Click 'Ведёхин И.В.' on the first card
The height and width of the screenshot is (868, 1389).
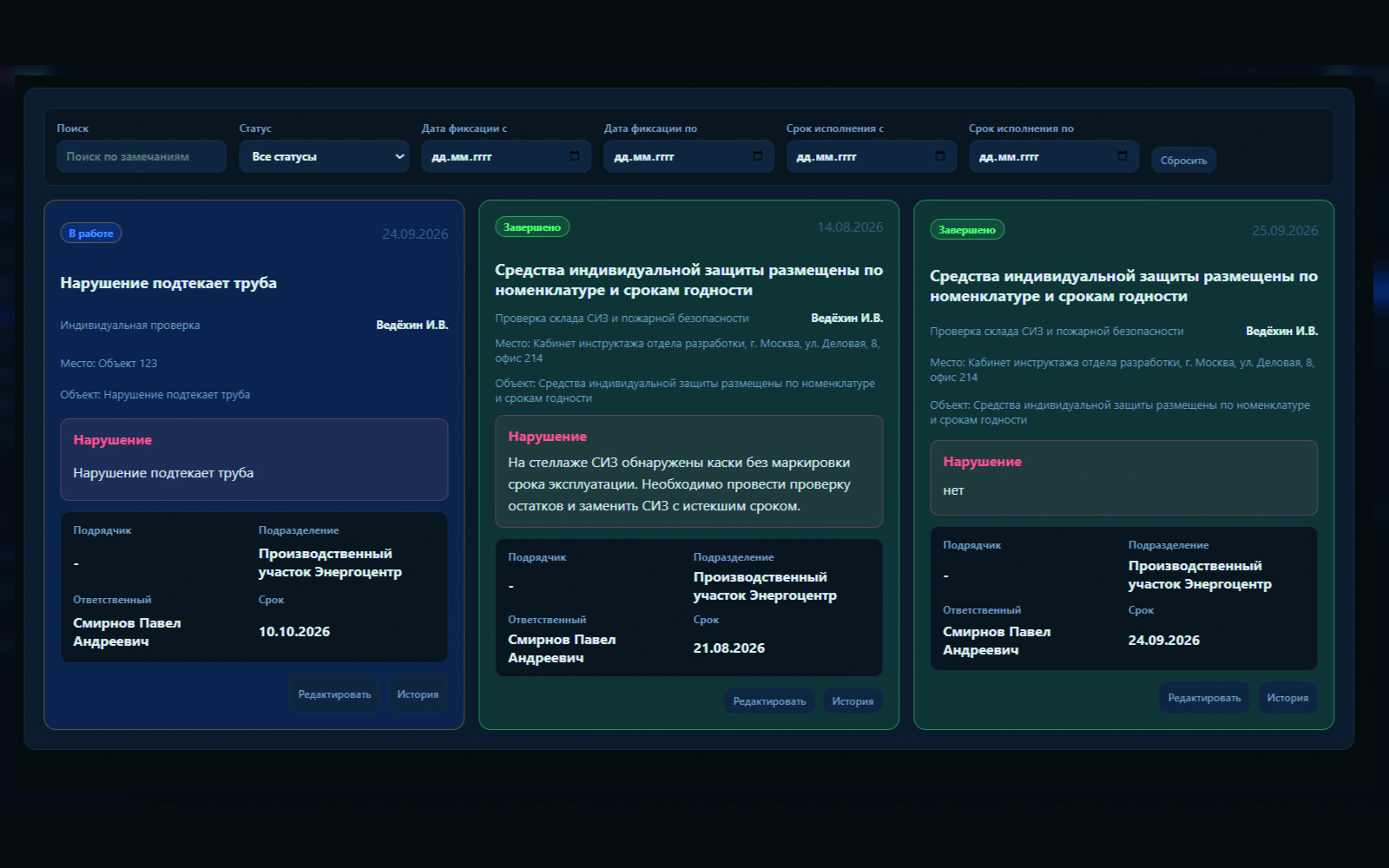click(412, 325)
